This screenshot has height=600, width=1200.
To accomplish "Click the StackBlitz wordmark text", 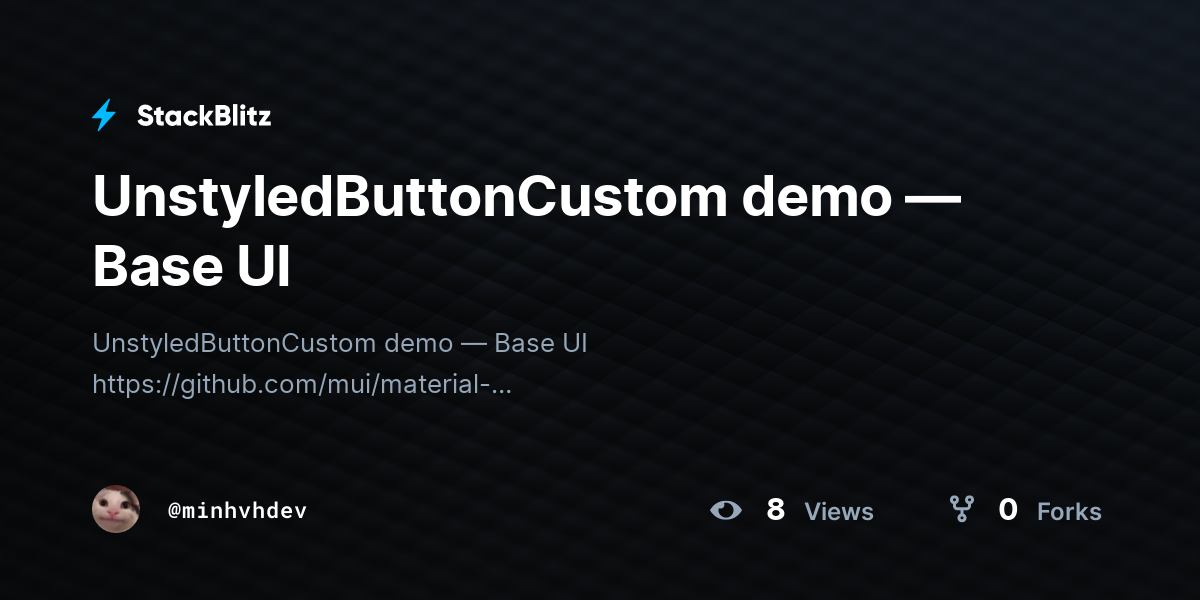I will (204, 116).
